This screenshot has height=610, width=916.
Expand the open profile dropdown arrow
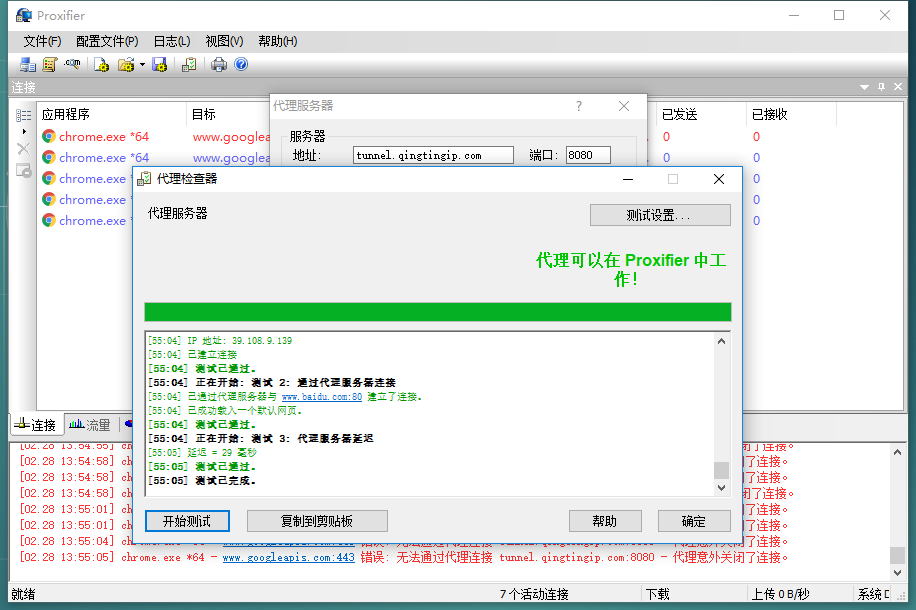(142, 65)
